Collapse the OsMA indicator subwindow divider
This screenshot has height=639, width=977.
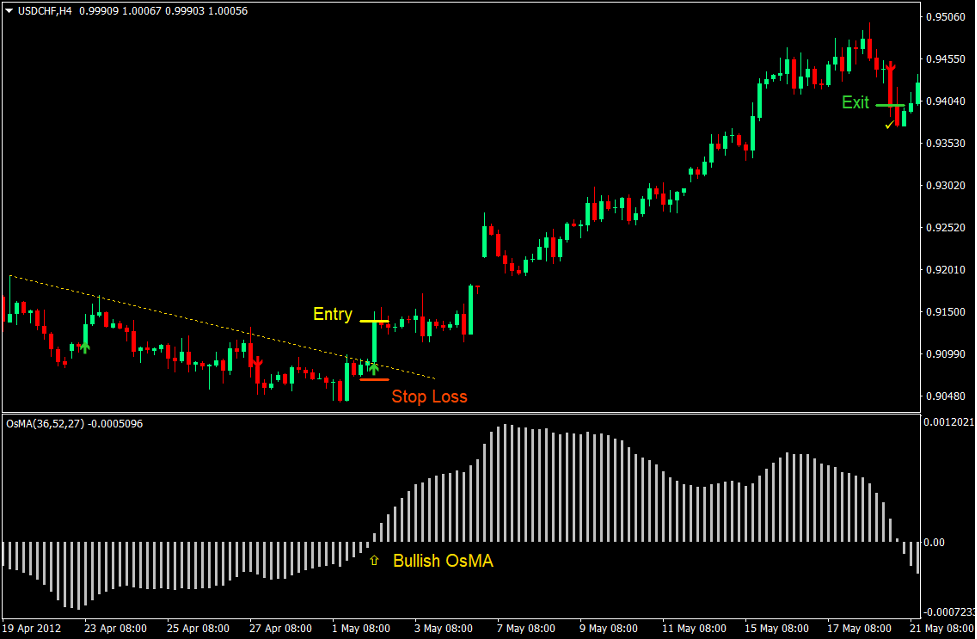488,412
